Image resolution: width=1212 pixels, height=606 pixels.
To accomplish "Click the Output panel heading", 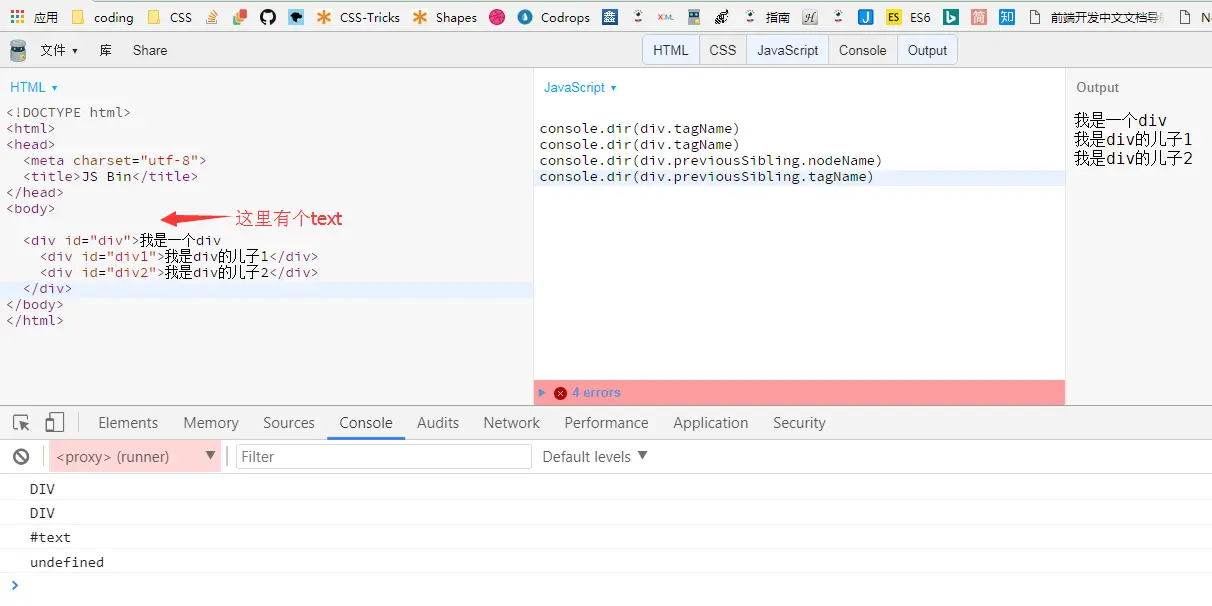I will coord(1097,88).
